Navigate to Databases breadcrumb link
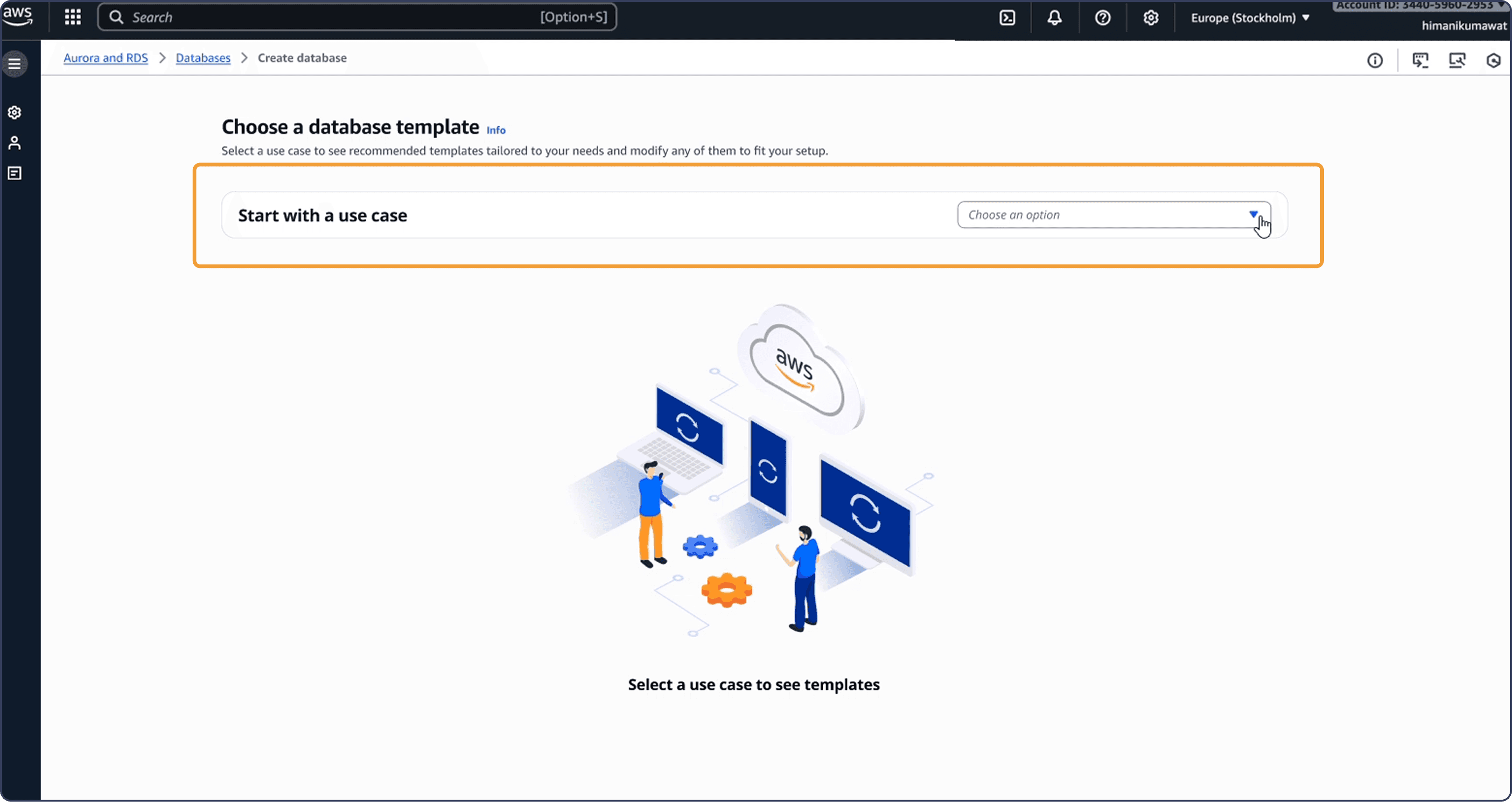Screen dimensions: 1512x802 (x=203, y=57)
